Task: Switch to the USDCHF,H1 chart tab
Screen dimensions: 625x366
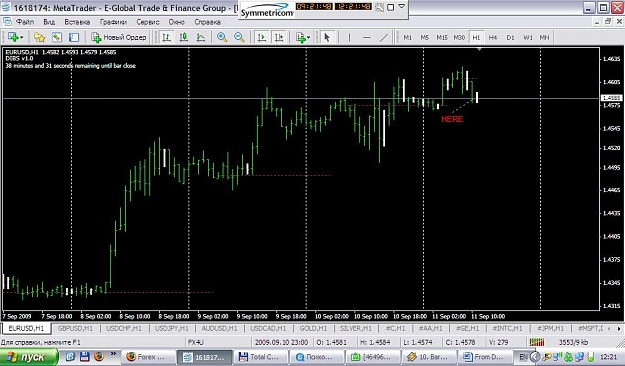Action: 124,329
